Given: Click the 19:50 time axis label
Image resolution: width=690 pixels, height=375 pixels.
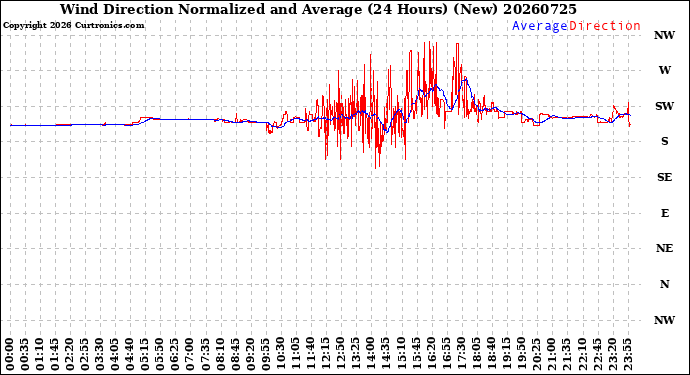Looking at the screenshot, I should pyautogui.click(x=521, y=354).
